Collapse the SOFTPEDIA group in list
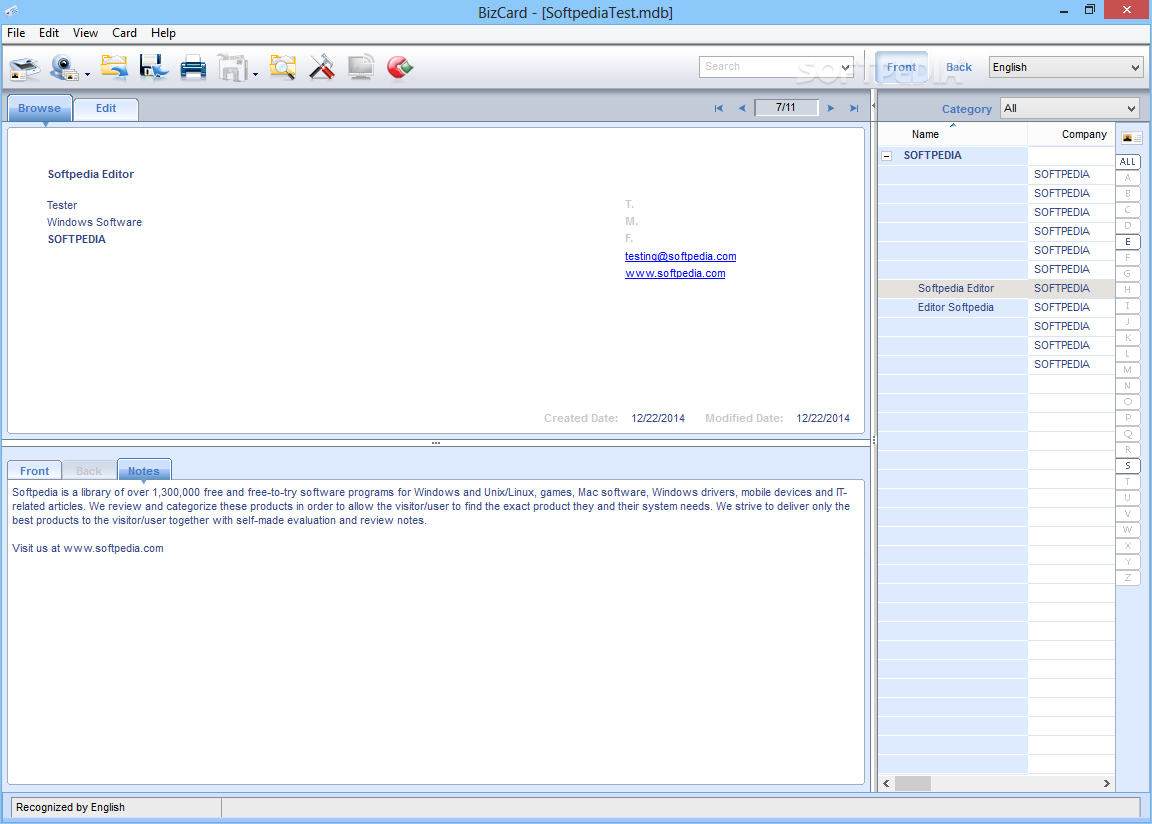The image size is (1152, 824). [887, 156]
